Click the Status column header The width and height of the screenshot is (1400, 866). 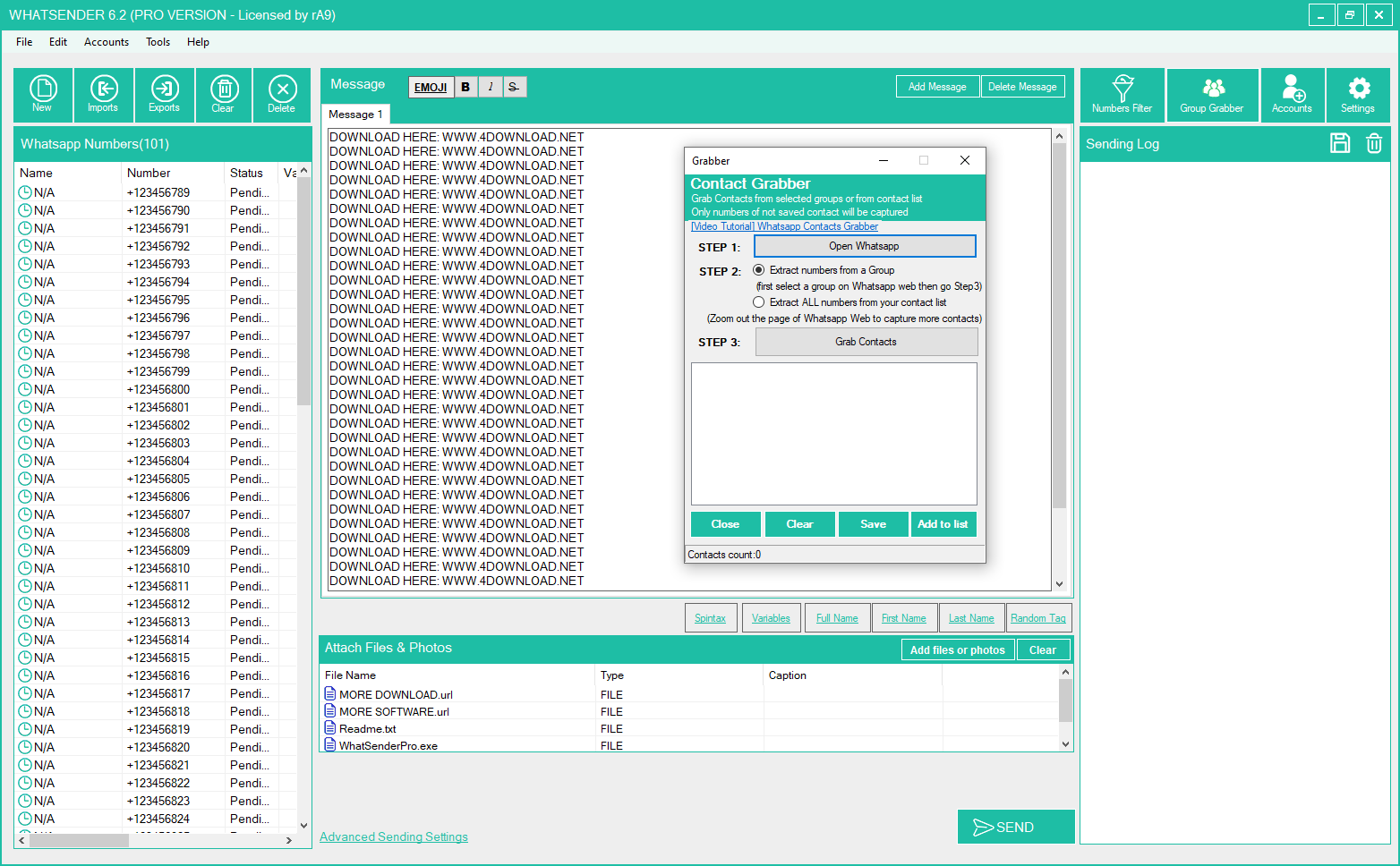click(x=251, y=173)
